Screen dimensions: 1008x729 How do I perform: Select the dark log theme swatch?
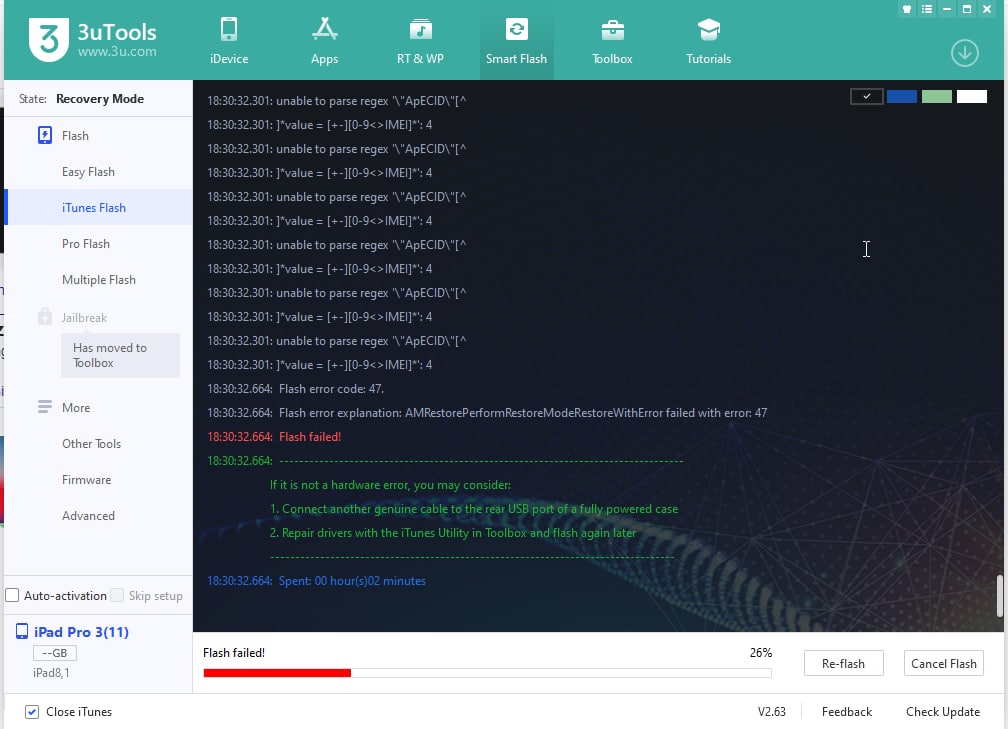[x=866, y=96]
